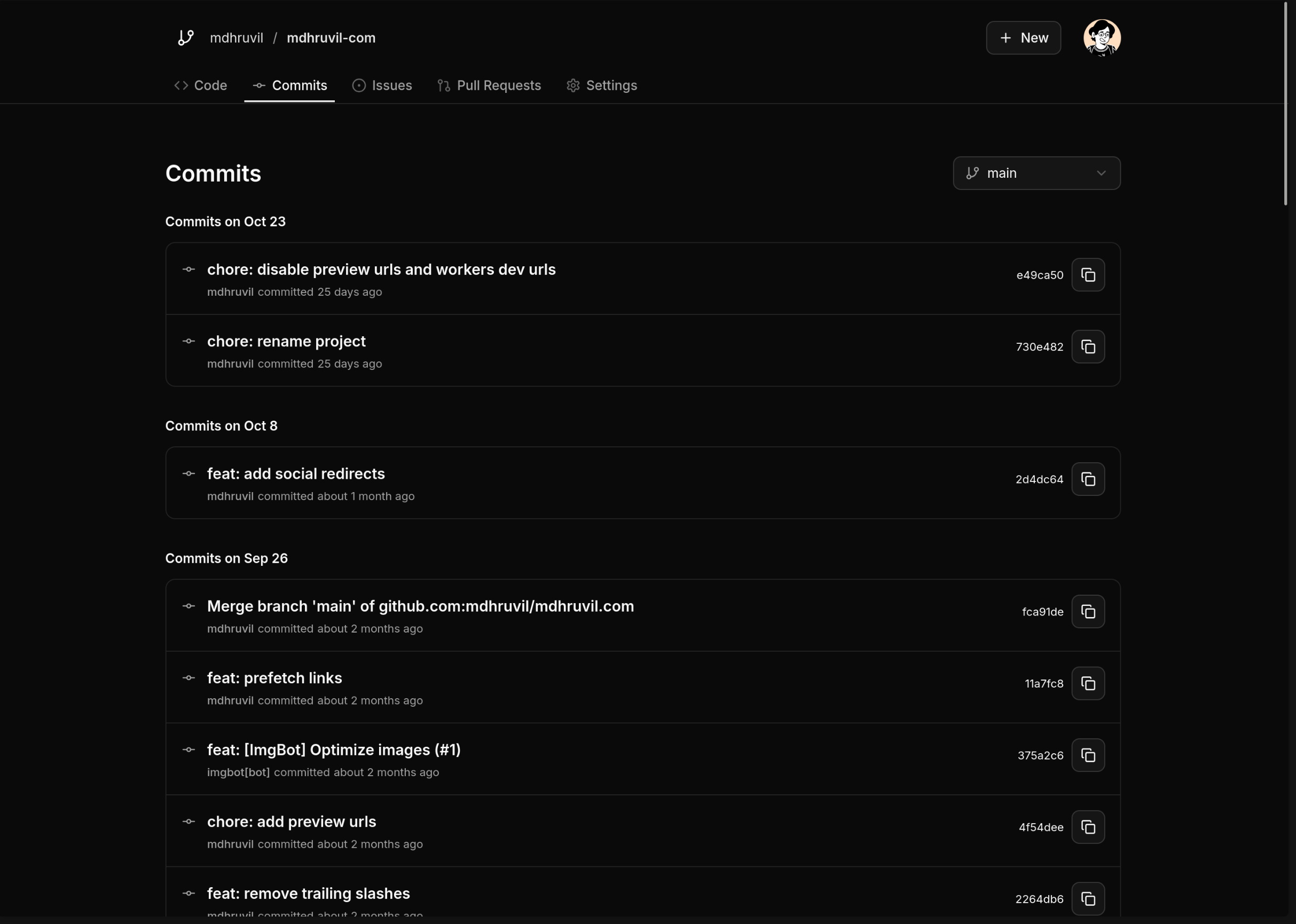Click the page vertical scrollbar
Screen dimensions: 1296x924
point(1285,102)
